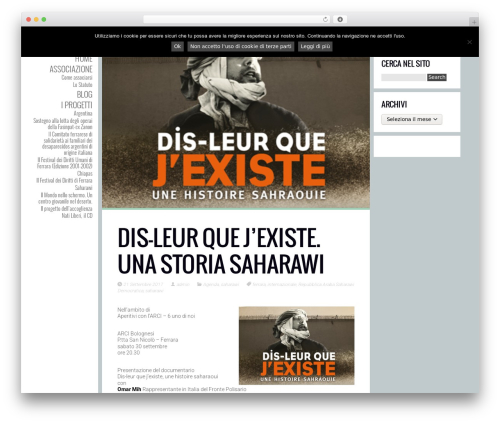This screenshot has width=500, height=423.
Task: Click the text 'ARCI Bolognesi'
Action: tap(136, 333)
